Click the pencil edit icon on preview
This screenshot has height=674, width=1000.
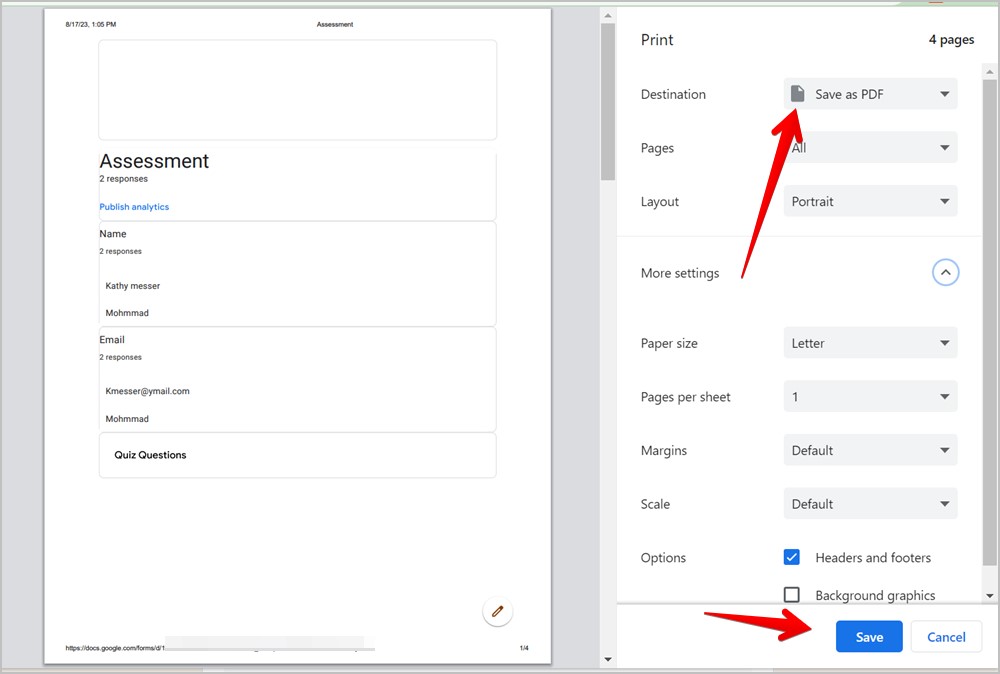(497, 612)
